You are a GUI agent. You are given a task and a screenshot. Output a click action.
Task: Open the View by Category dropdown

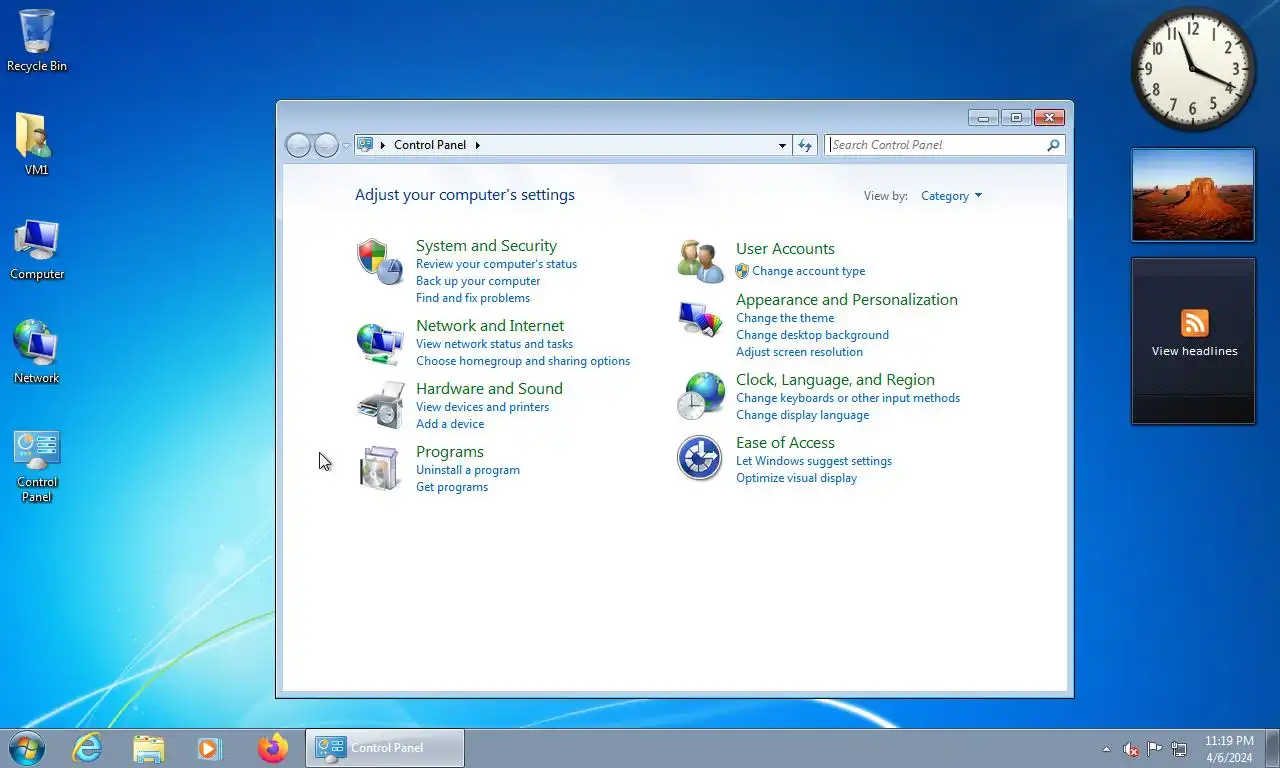pyautogui.click(x=951, y=196)
